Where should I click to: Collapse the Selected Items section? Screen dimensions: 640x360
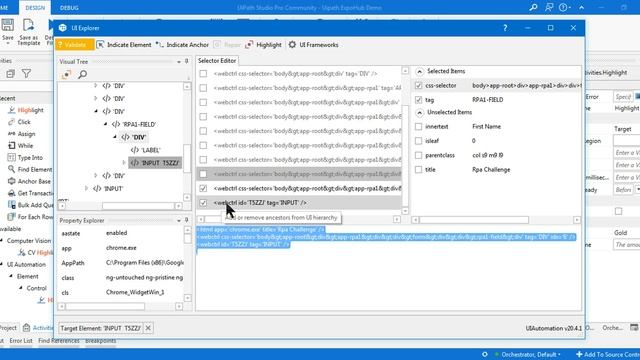(x=419, y=71)
